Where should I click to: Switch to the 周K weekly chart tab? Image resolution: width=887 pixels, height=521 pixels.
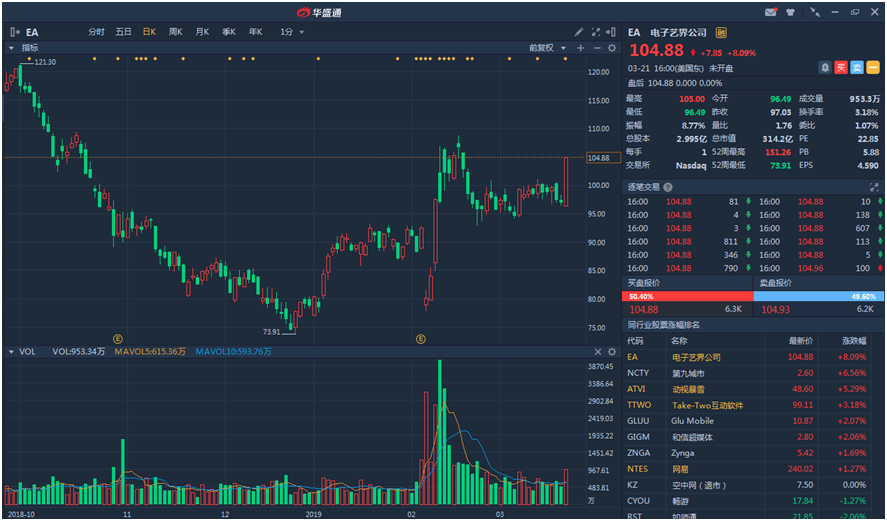(x=175, y=32)
